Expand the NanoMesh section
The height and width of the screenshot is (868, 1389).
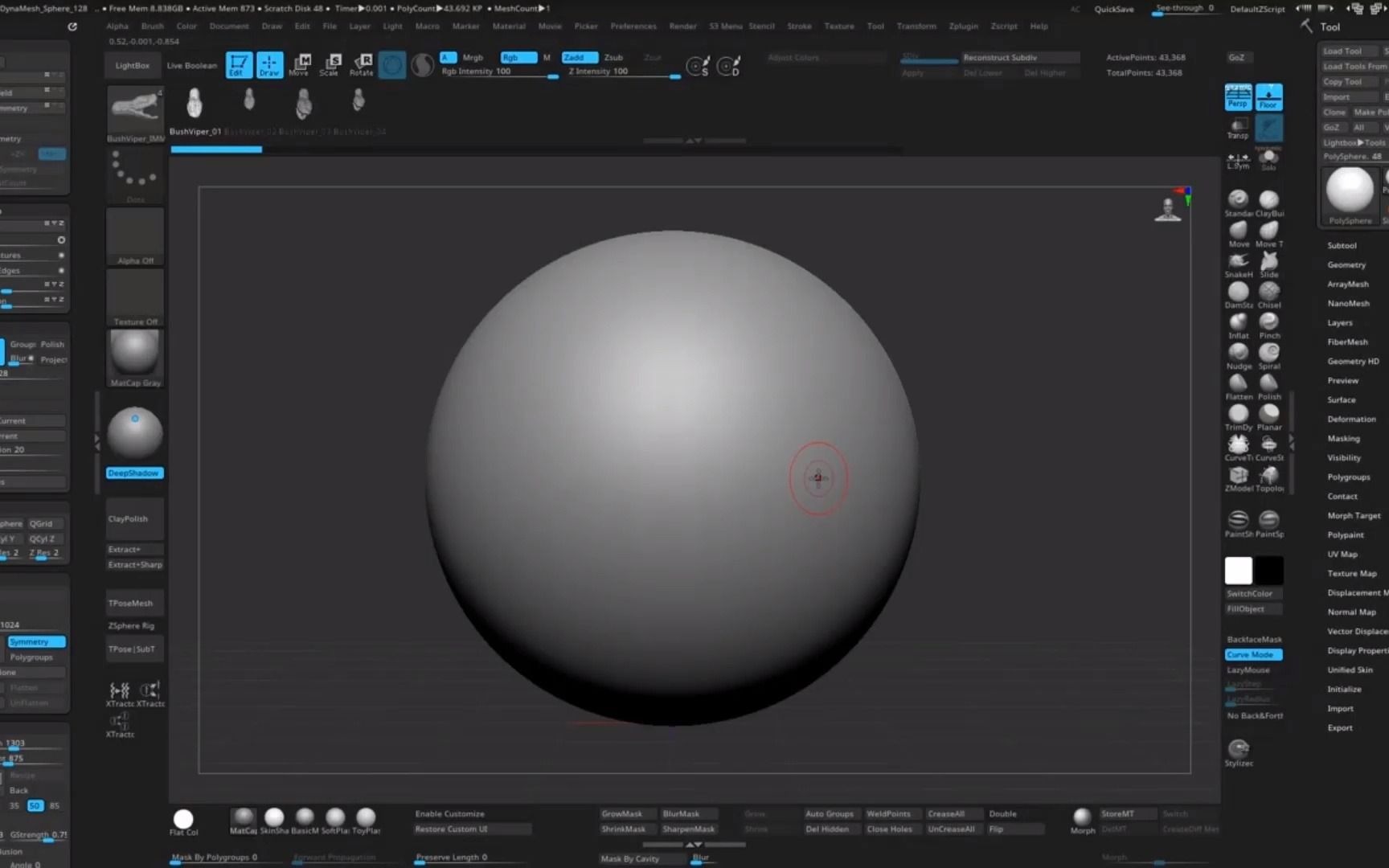tap(1348, 303)
